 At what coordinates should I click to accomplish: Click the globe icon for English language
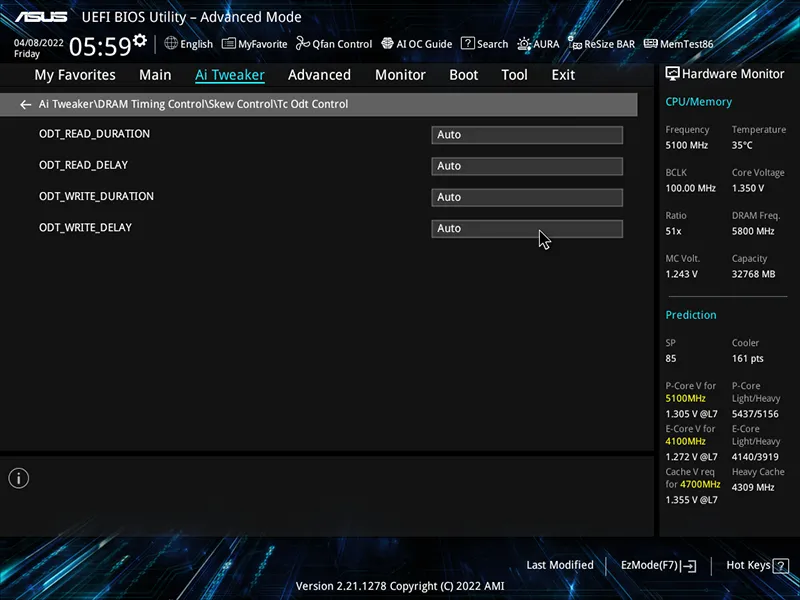(x=171, y=43)
